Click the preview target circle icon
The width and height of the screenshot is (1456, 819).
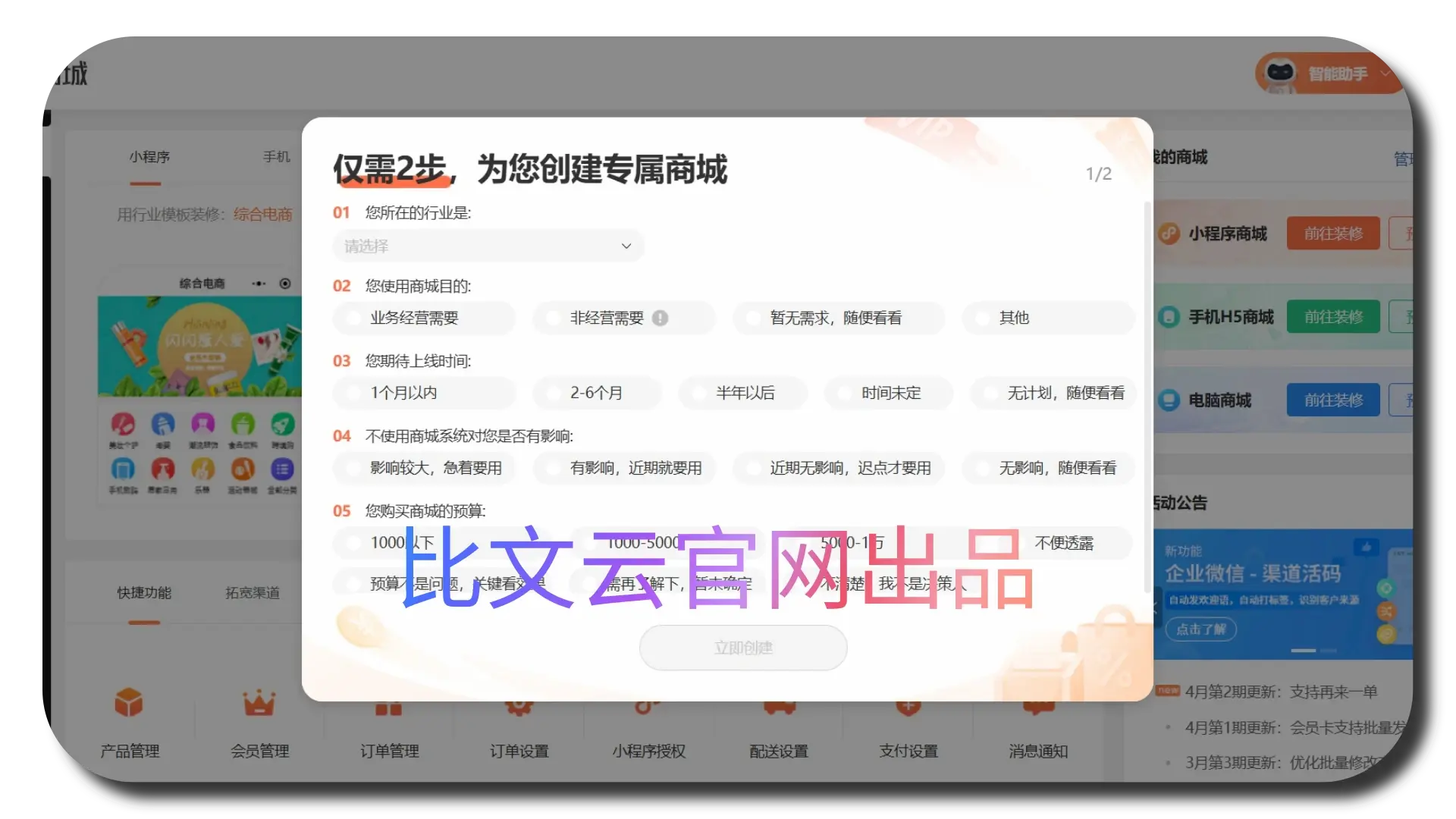(285, 284)
